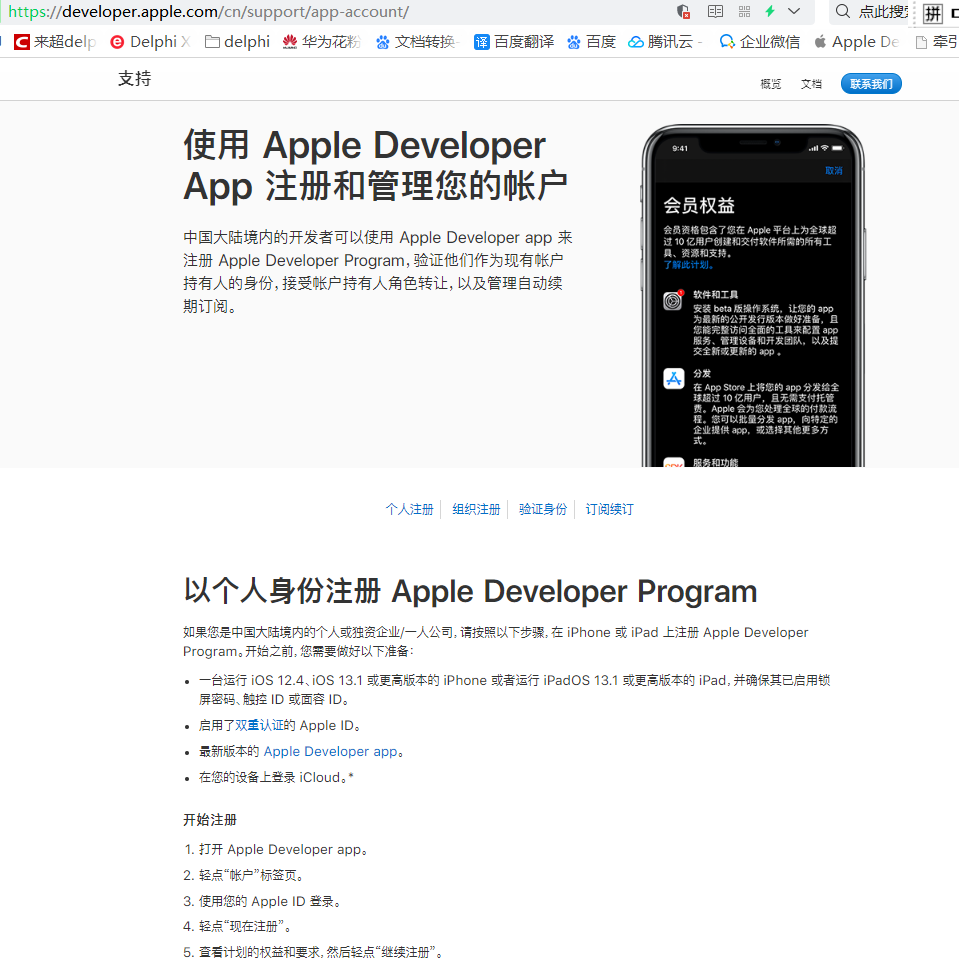
Task: Select the 文档 navigation item
Action: (x=811, y=84)
